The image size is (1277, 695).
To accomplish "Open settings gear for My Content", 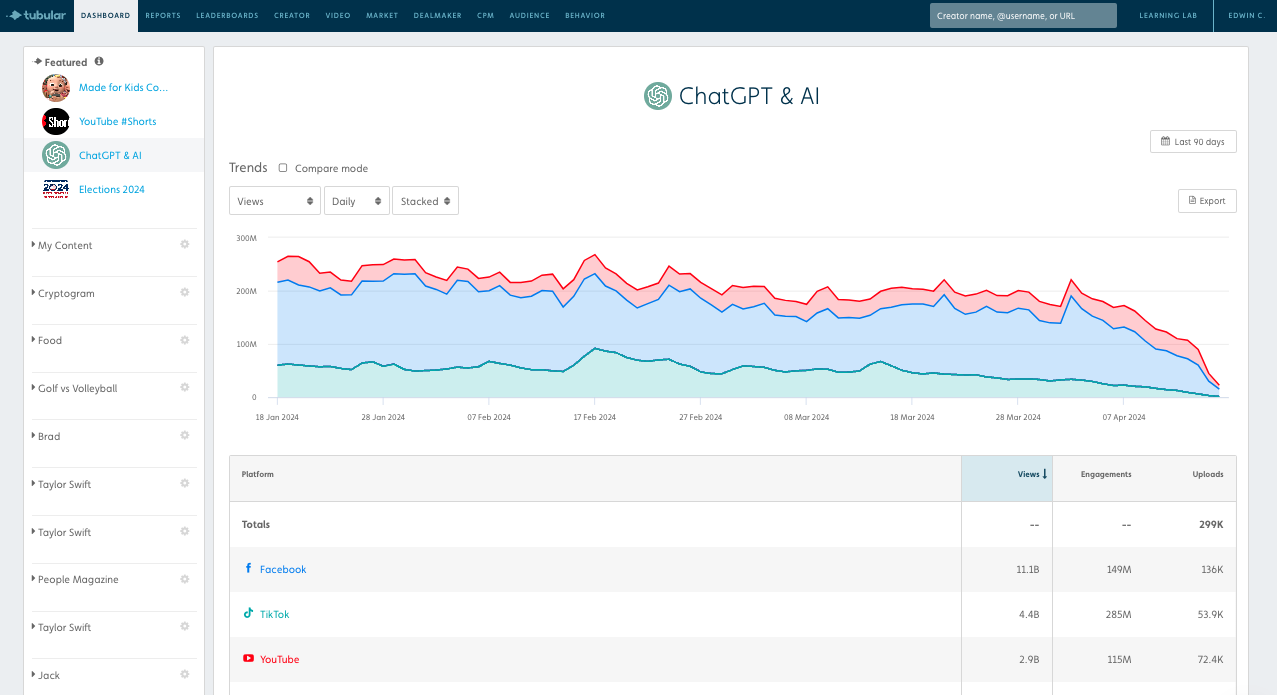I will click(x=184, y=245).
